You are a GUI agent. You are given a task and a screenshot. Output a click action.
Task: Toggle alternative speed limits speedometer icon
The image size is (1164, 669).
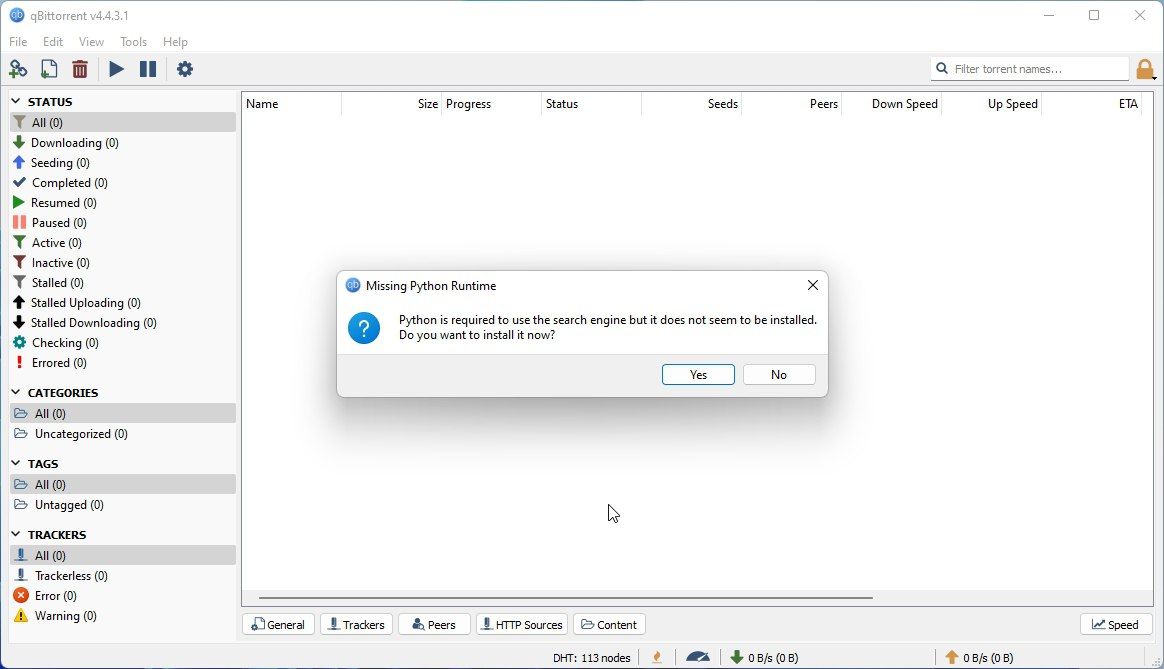698,657
